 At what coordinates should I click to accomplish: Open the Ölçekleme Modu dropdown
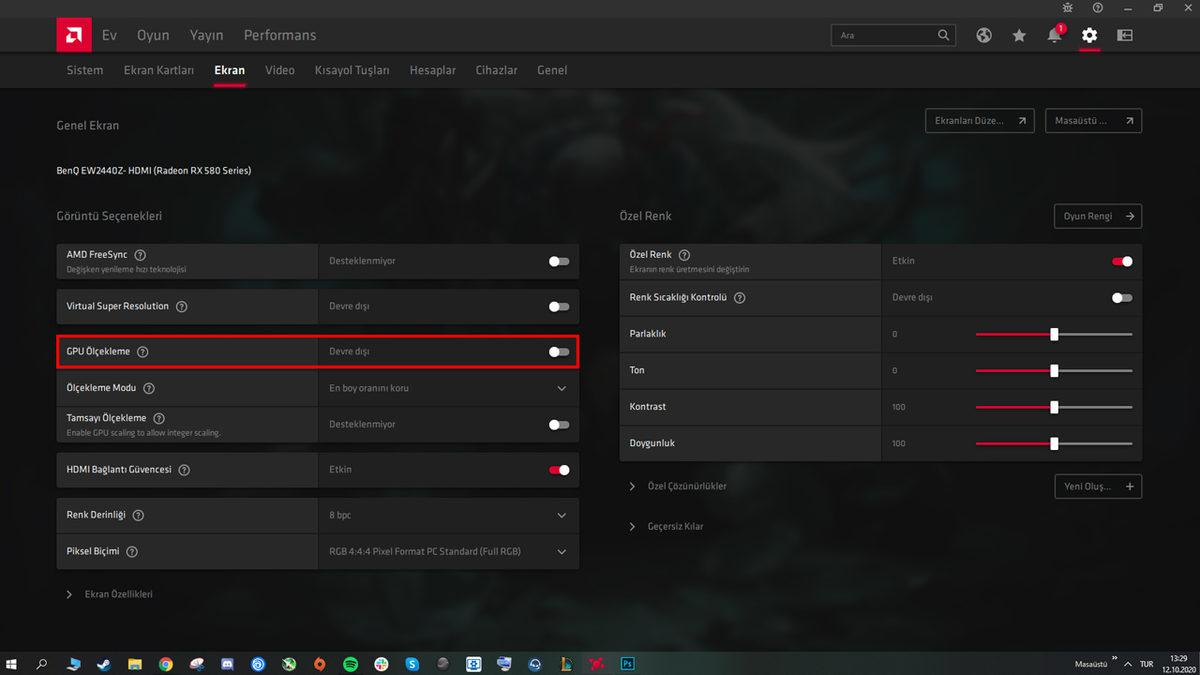pos(562,388)
